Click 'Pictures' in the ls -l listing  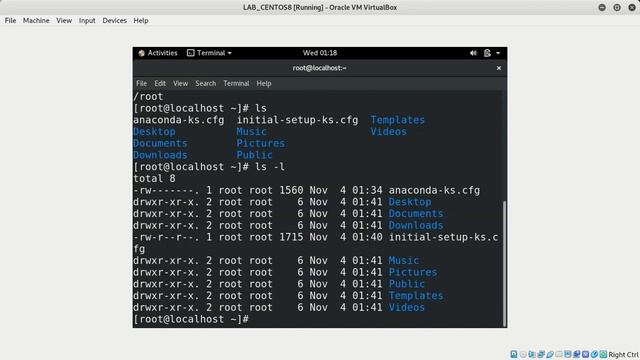(413, 272)
